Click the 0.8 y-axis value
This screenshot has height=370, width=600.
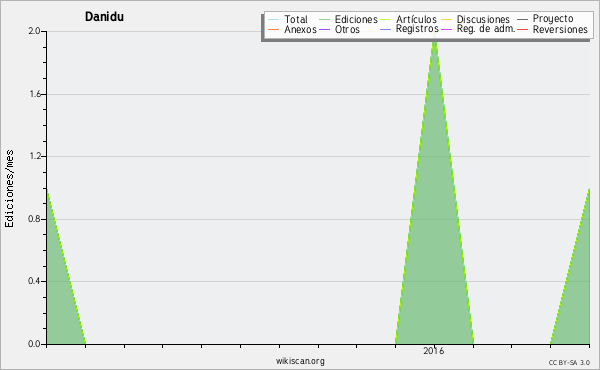pyautogui.click(x=34, y=219)
